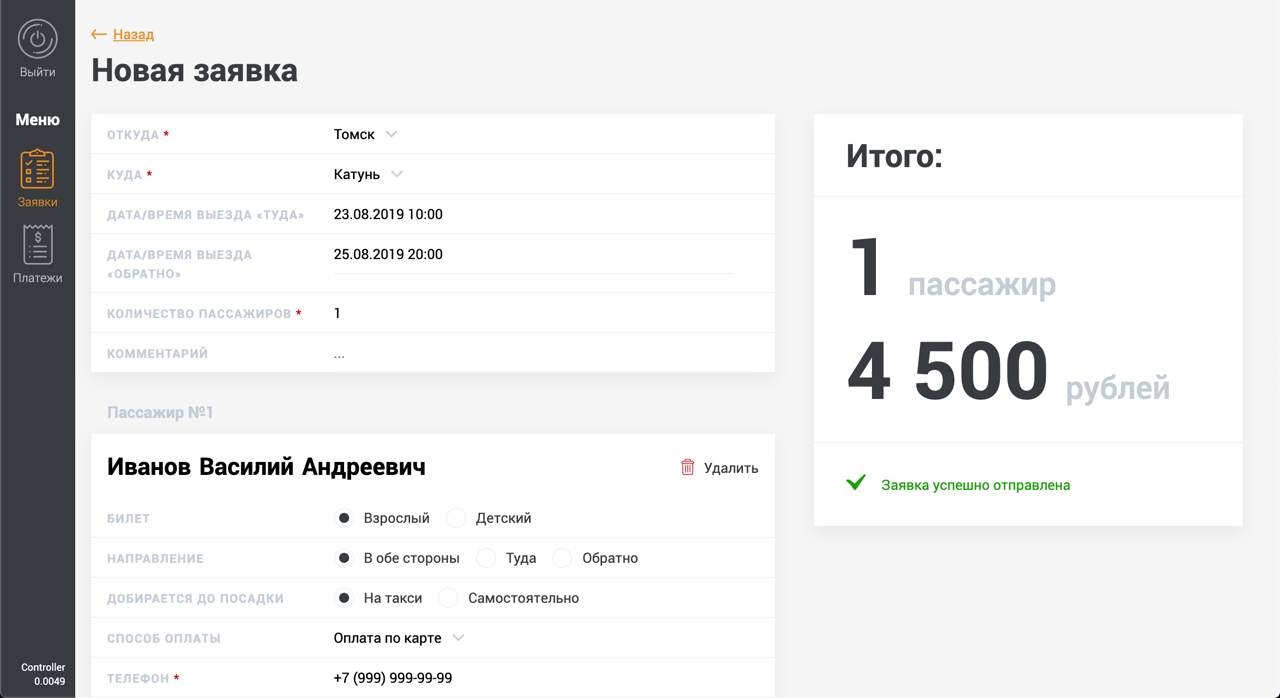Image resolution: width=1280 pixels, height=698 pixels.
Task: Go back using the Назад link
Action: (133, 34)
